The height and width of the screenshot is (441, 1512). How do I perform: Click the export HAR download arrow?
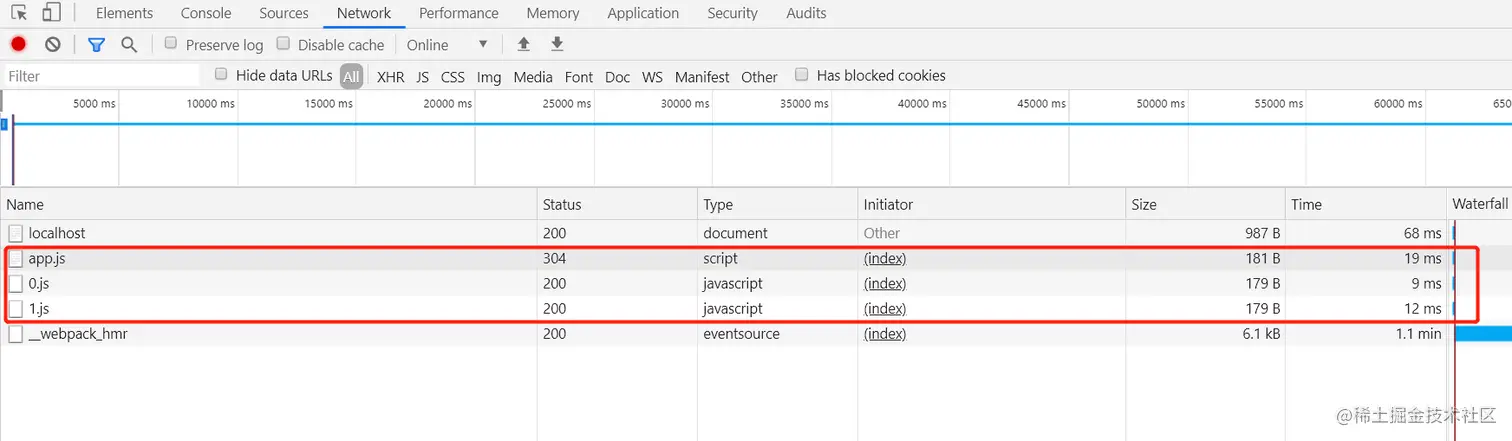557,45
